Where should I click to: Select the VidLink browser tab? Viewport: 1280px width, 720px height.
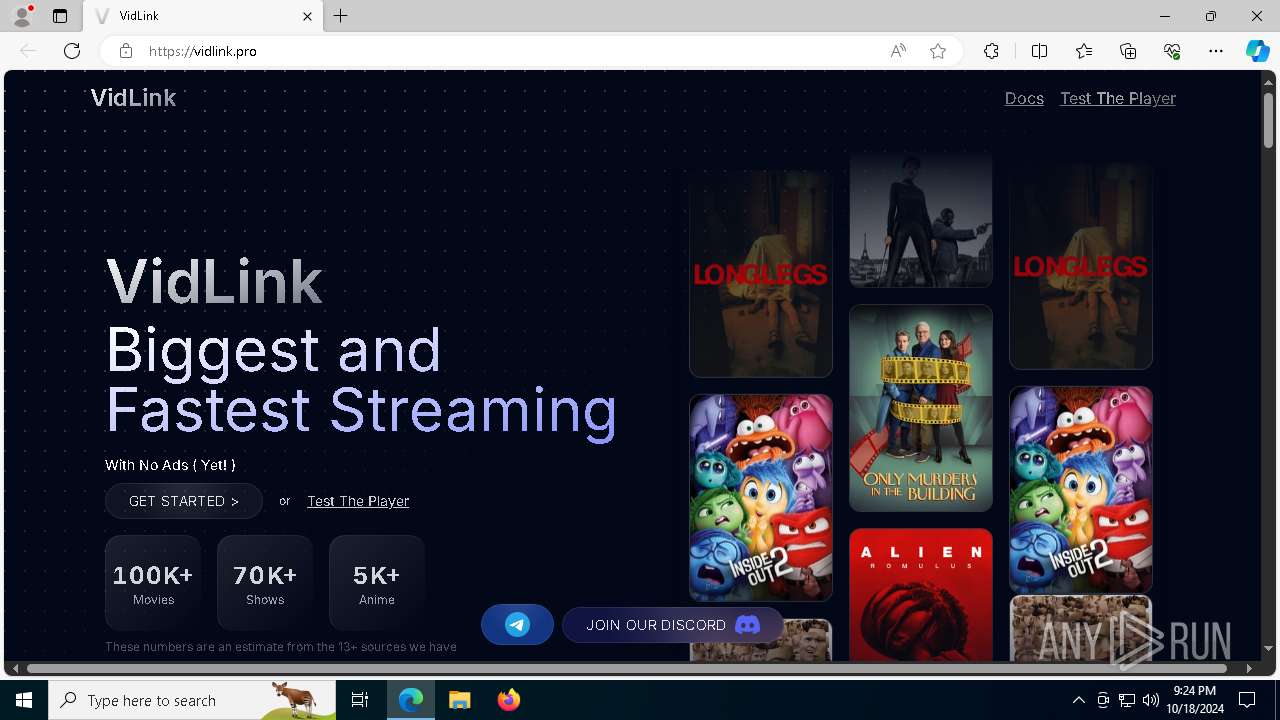click(x=203, y=16)
